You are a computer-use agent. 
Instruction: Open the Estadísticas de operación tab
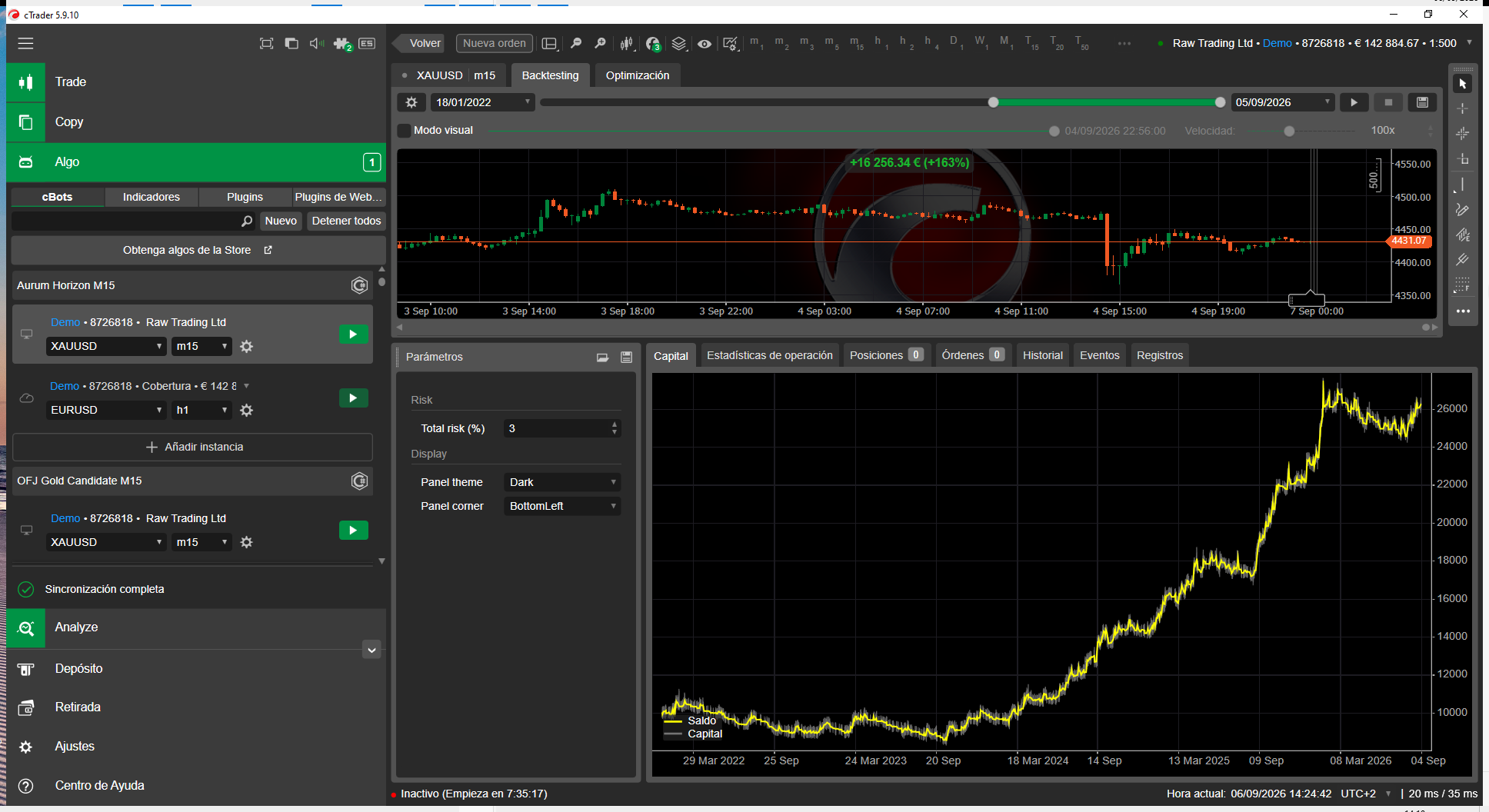coord(770,355)
